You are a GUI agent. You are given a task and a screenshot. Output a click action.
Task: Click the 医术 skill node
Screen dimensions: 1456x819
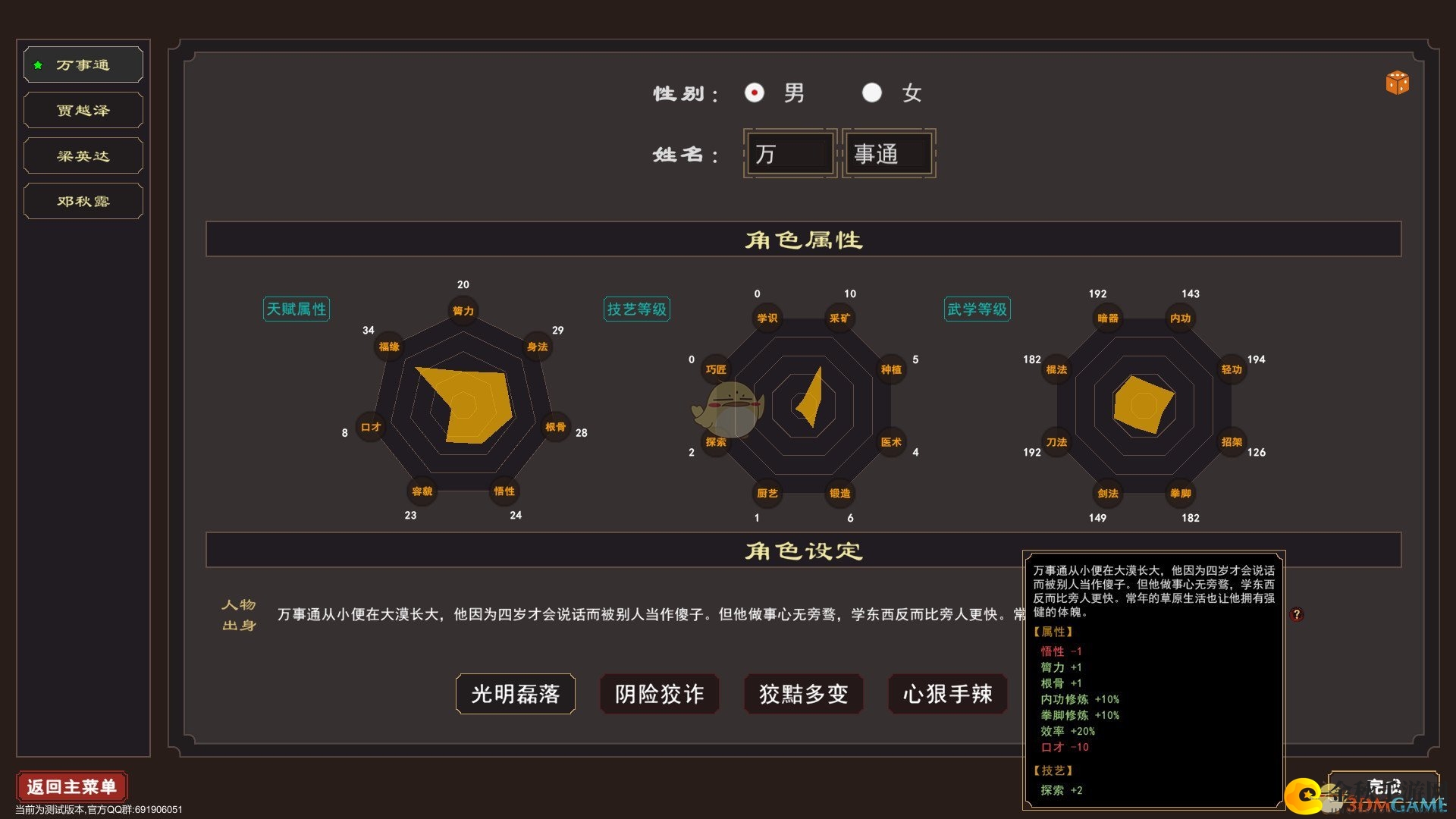point(891,442)
